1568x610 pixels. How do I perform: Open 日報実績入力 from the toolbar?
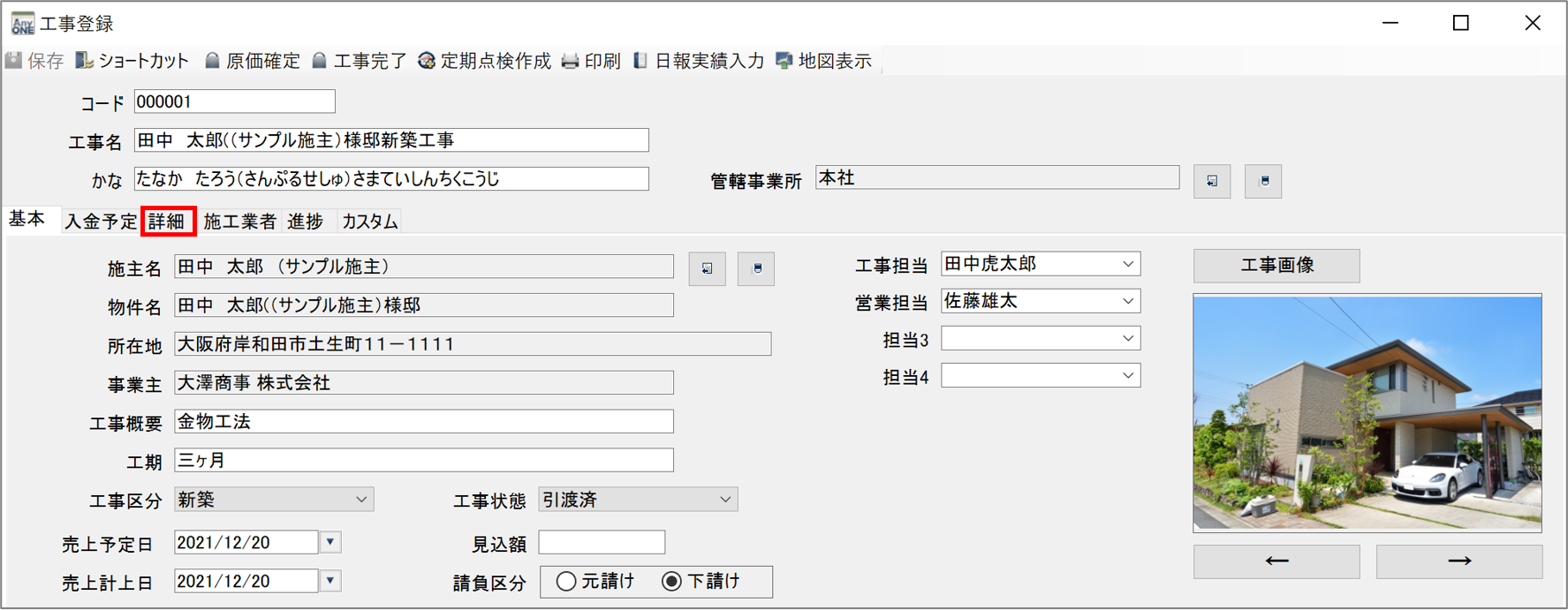coord(640,61)
